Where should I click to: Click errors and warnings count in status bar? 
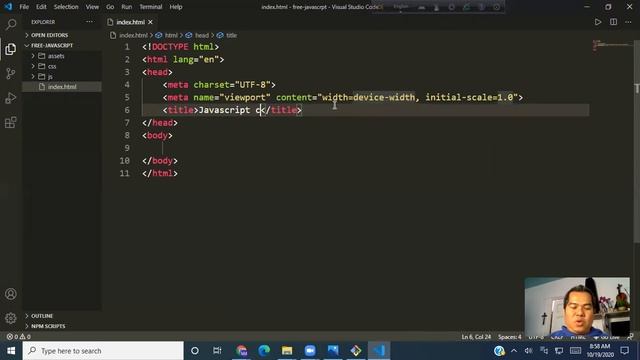(x=18, y=337)
